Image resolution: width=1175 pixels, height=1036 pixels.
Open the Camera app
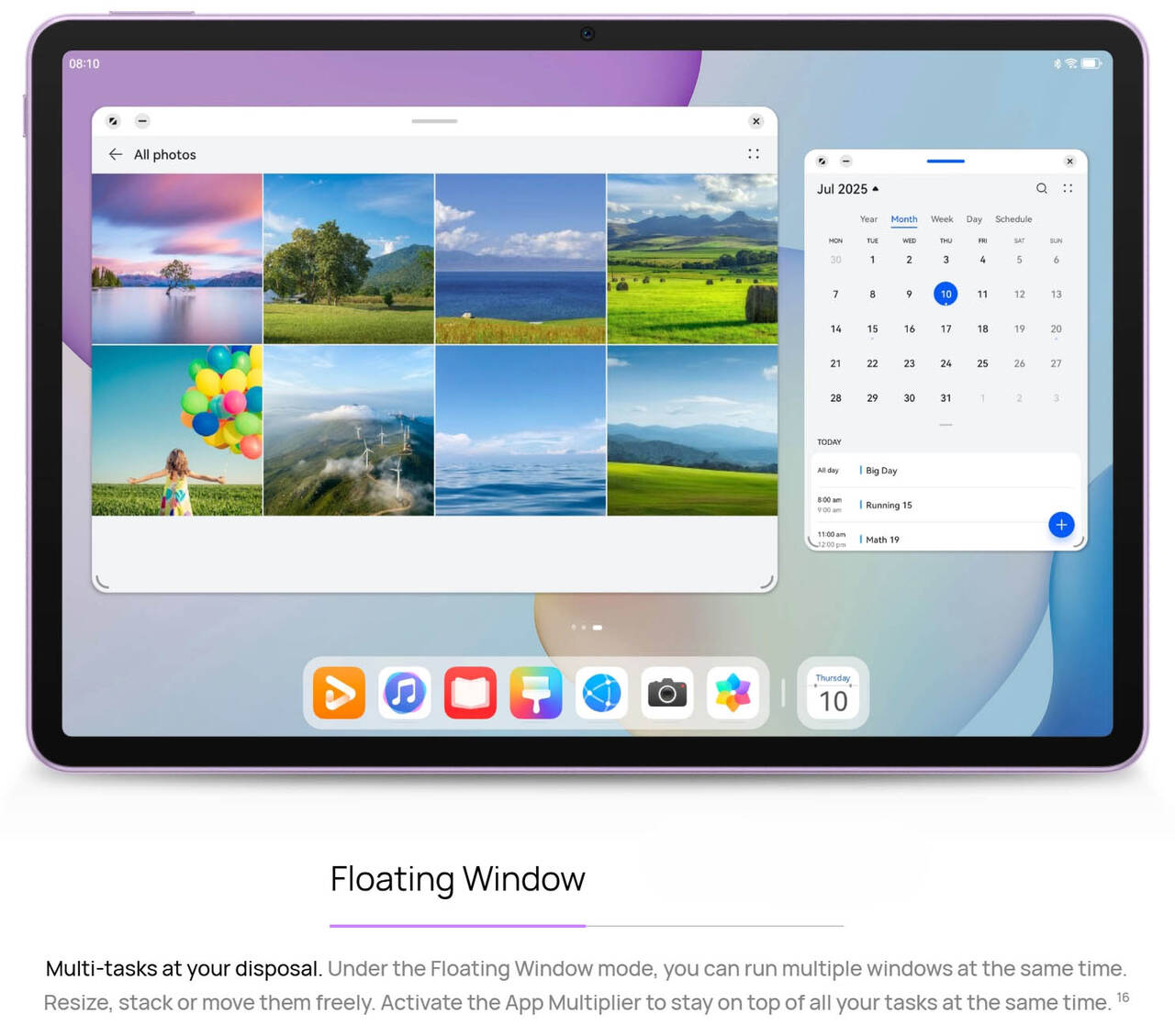coord(667,693)
